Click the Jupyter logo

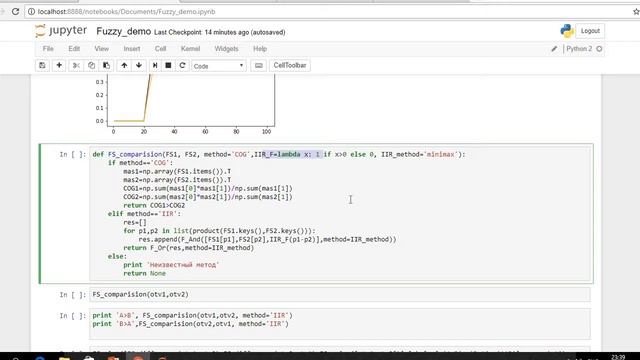coord(61,31)
